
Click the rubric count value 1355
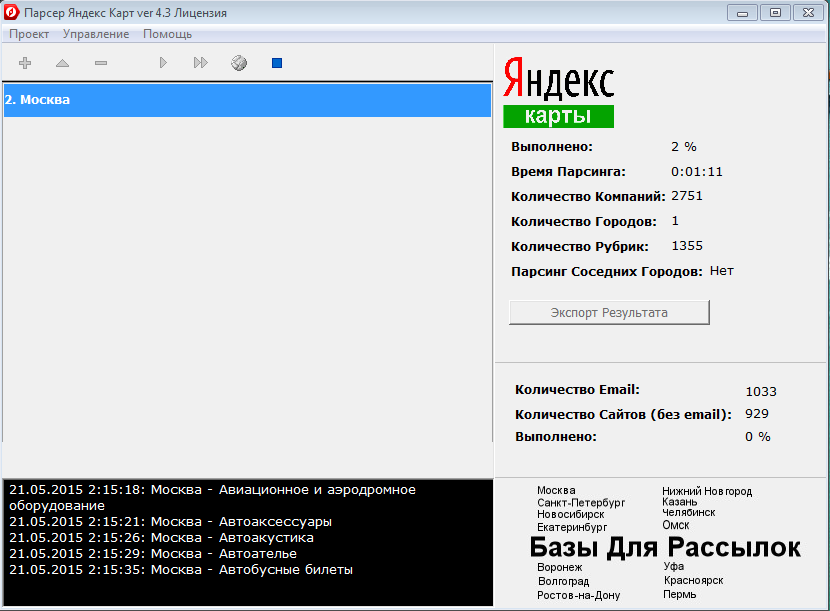click(687, 246)
